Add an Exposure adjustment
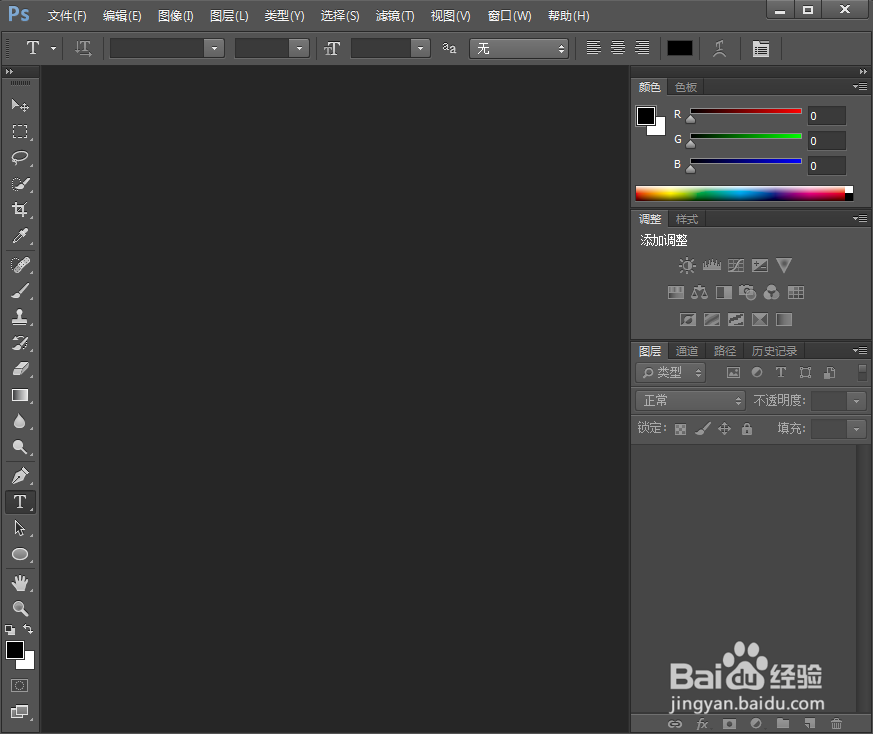This screenshot has height=734, width=873. pos(759,266)
